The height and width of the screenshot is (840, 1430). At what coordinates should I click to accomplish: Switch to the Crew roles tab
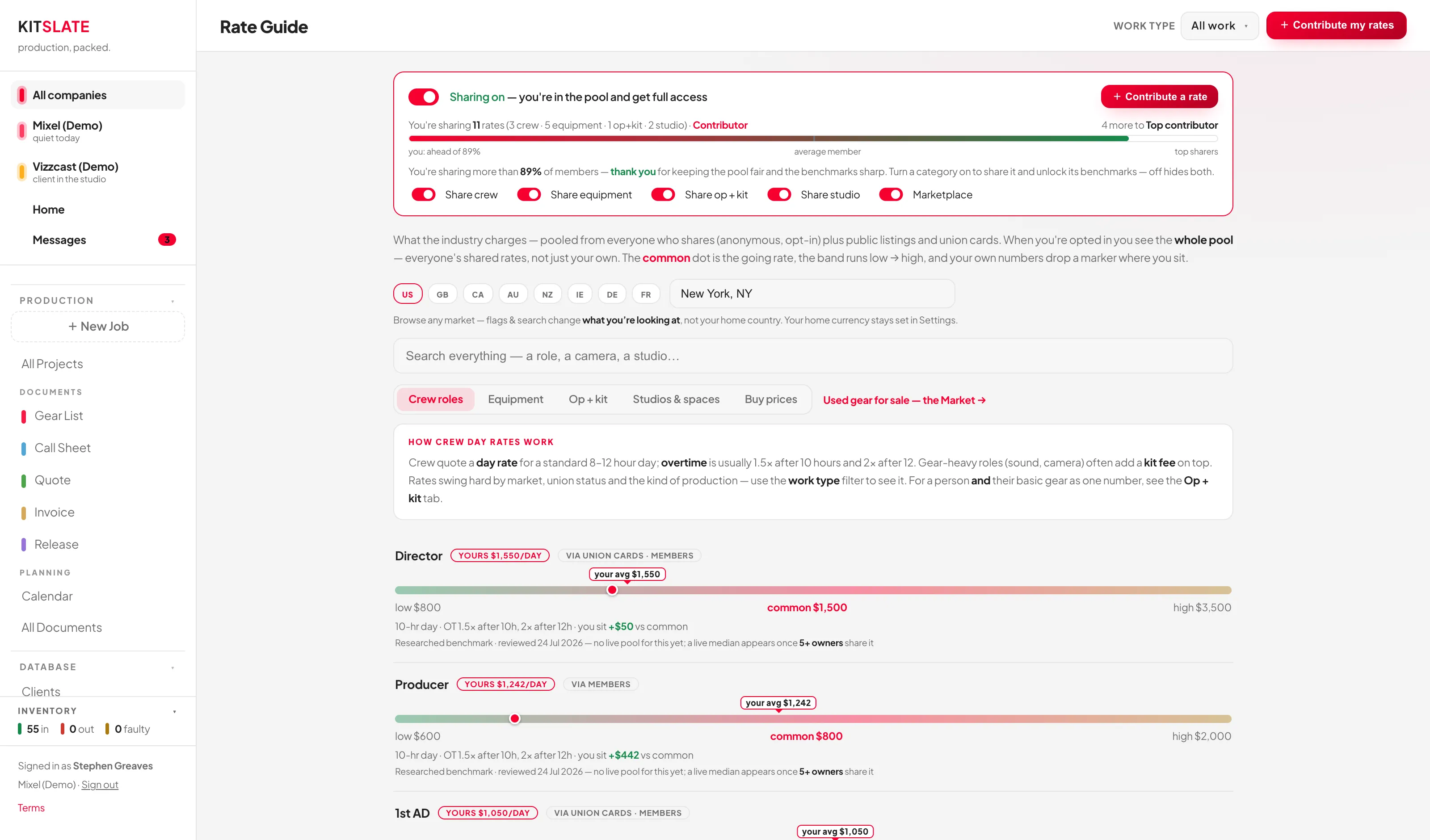435,399
